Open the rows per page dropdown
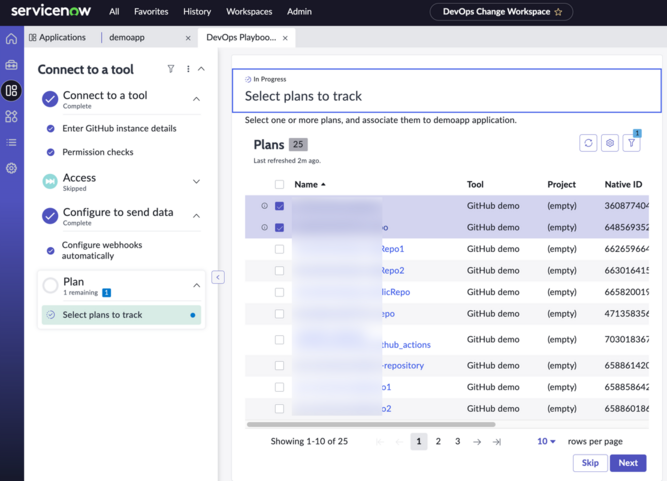The height and width of the screenshot is (481, 667). point(546,441)
